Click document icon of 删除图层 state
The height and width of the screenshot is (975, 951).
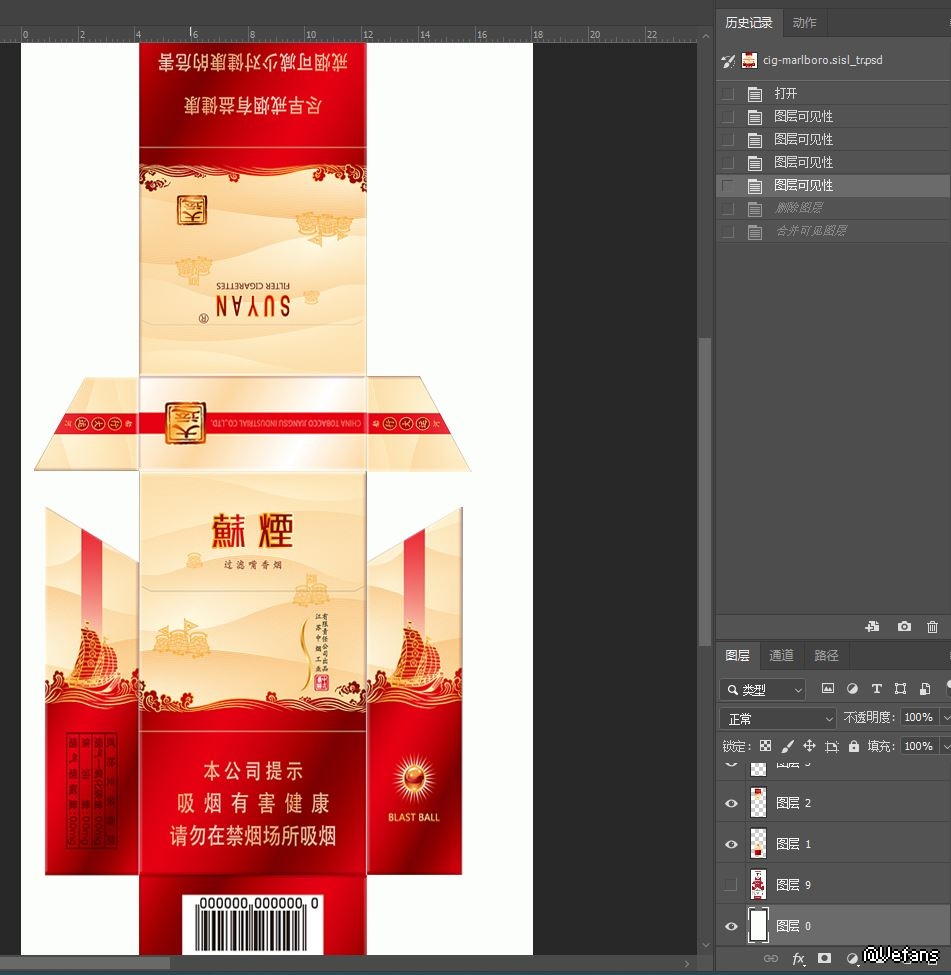(x=754, y=209)
